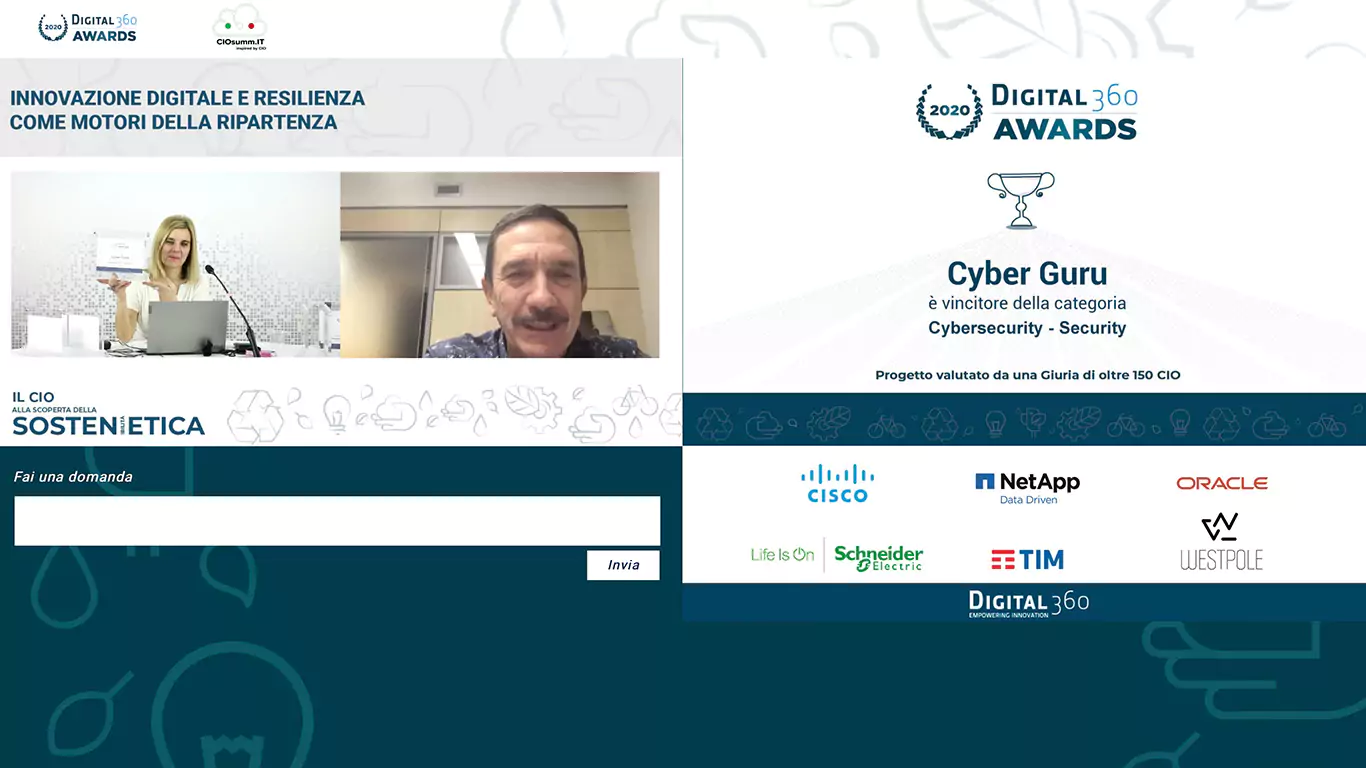Open the Westpole sponsor logo
This screenshot has height=768, width=1366.
pos(1221,542)
